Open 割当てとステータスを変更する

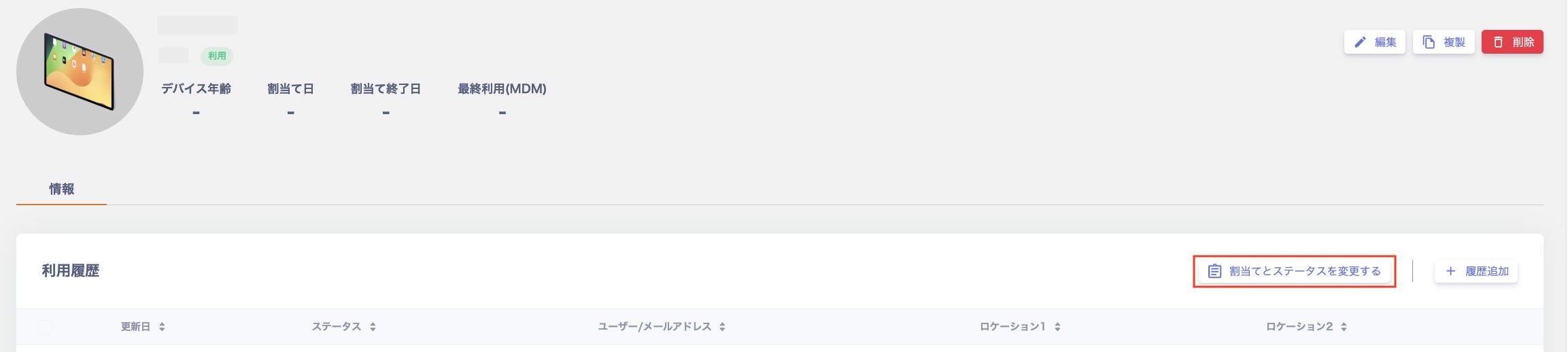point(1304,271)
